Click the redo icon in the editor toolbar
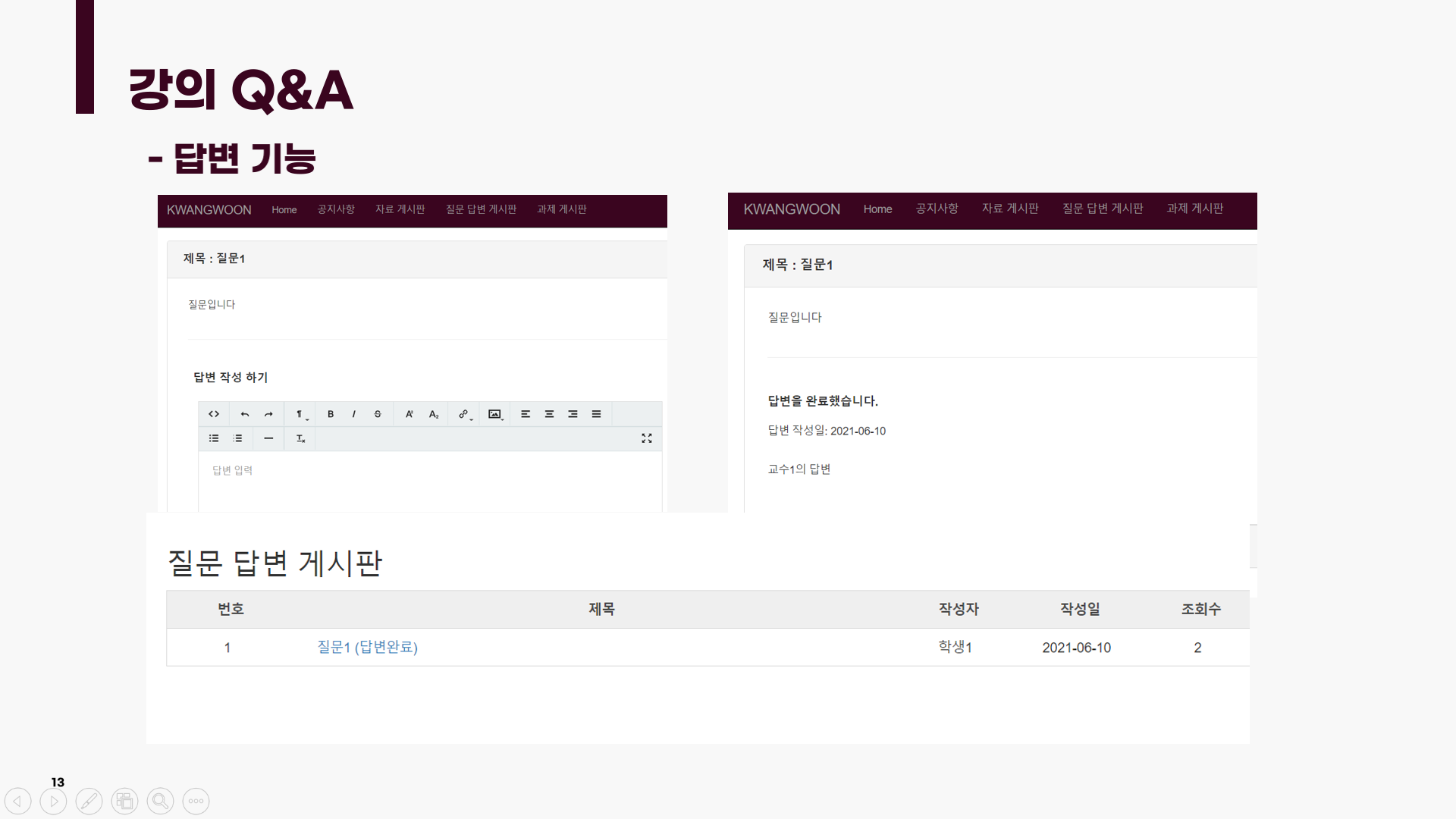The height and width of the screenshot is (819, 1456). (268, 413)
